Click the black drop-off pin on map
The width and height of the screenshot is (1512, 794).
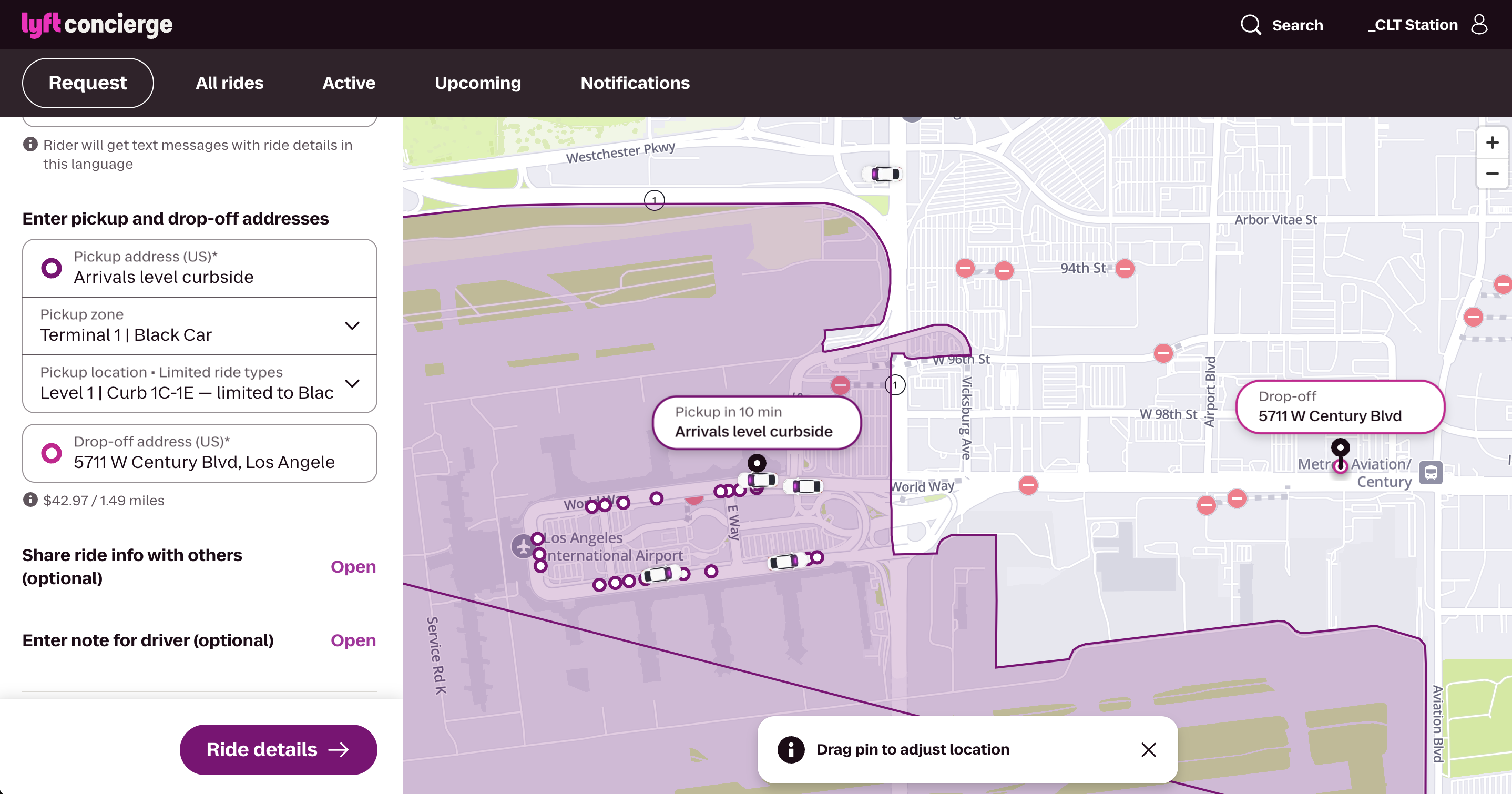click(1340, 449)
